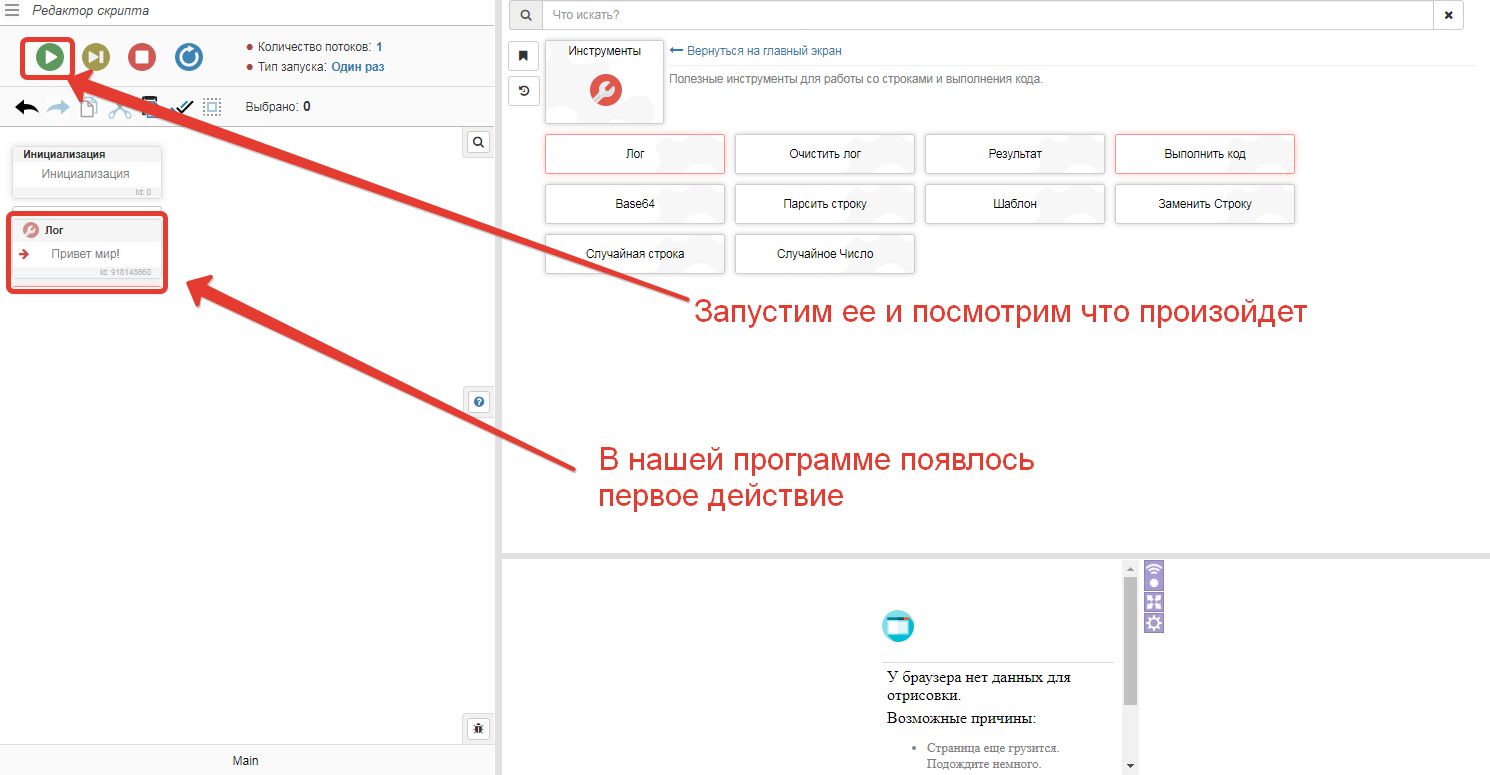Click the Лог action button
Screen dimensions: 1490x775
tap(635, 154)
